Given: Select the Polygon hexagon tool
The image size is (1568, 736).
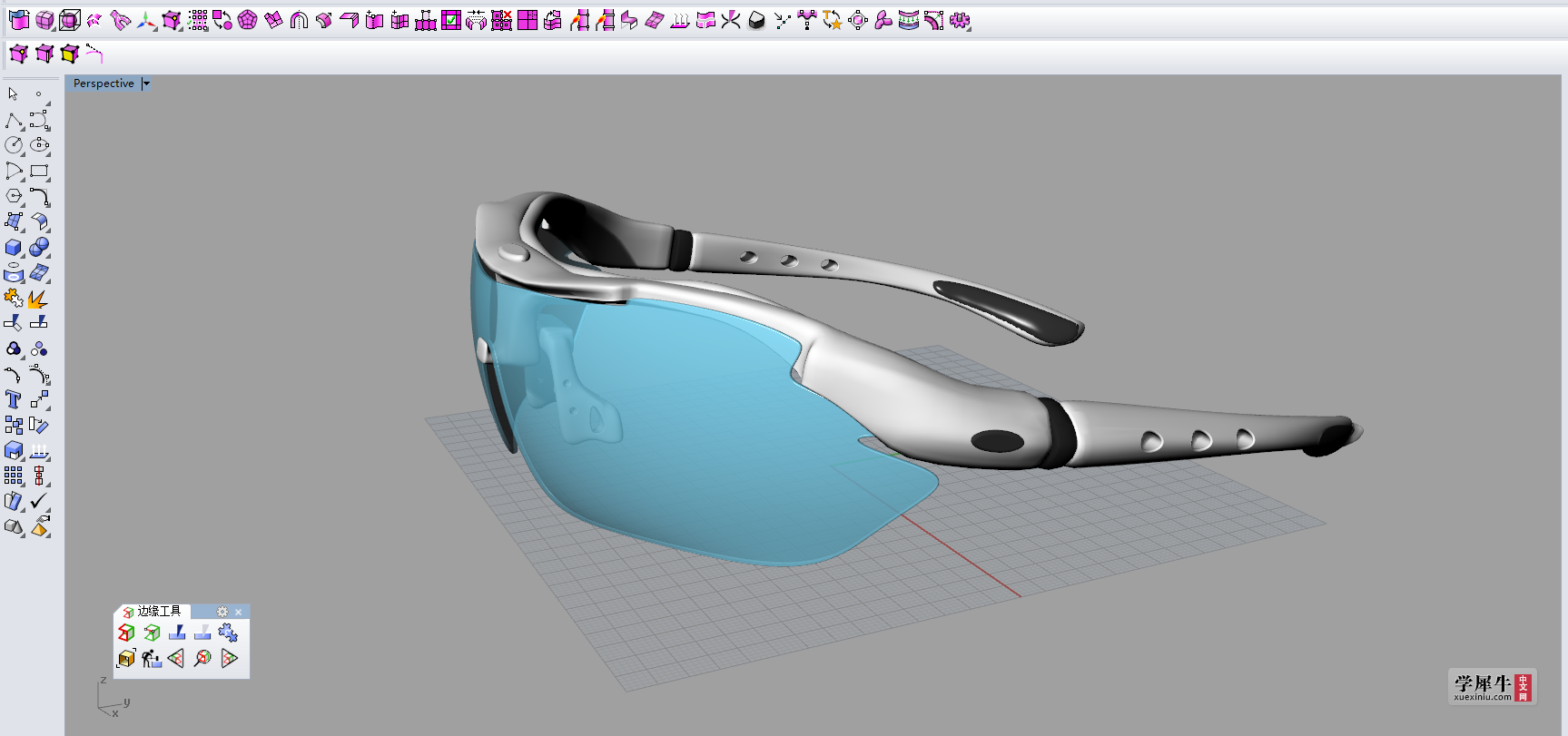Looking at the screenshot, I should tap(14, 196).
